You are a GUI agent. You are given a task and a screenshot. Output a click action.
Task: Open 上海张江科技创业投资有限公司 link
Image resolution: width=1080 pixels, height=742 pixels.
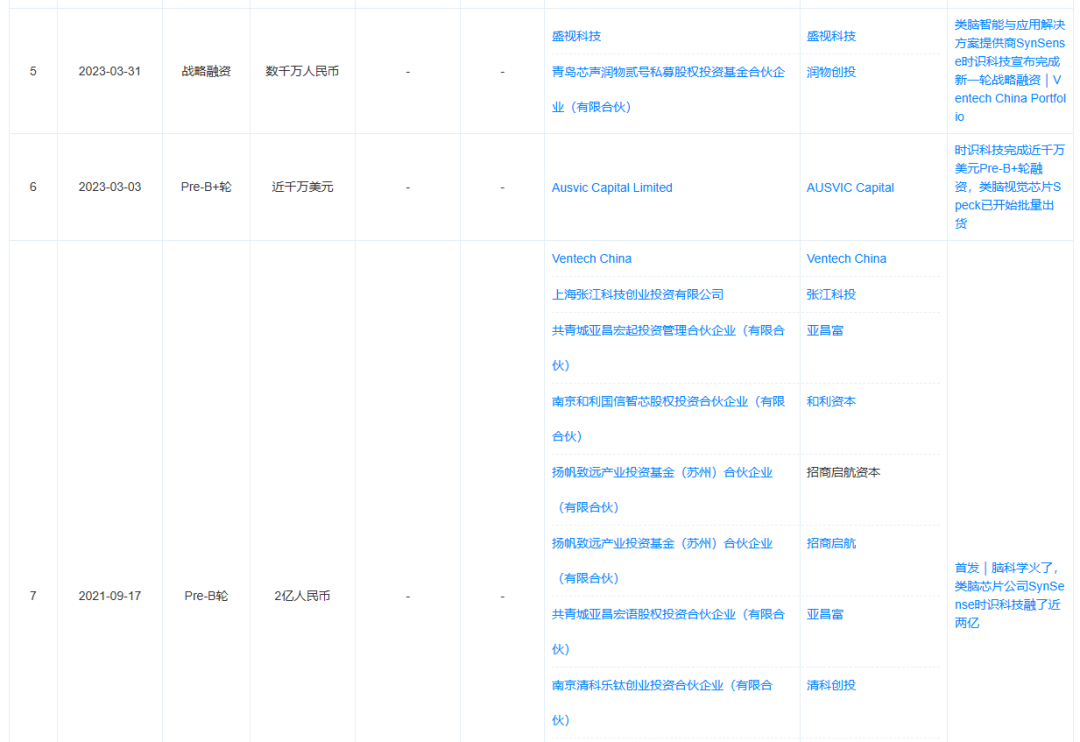pos(637,294)
